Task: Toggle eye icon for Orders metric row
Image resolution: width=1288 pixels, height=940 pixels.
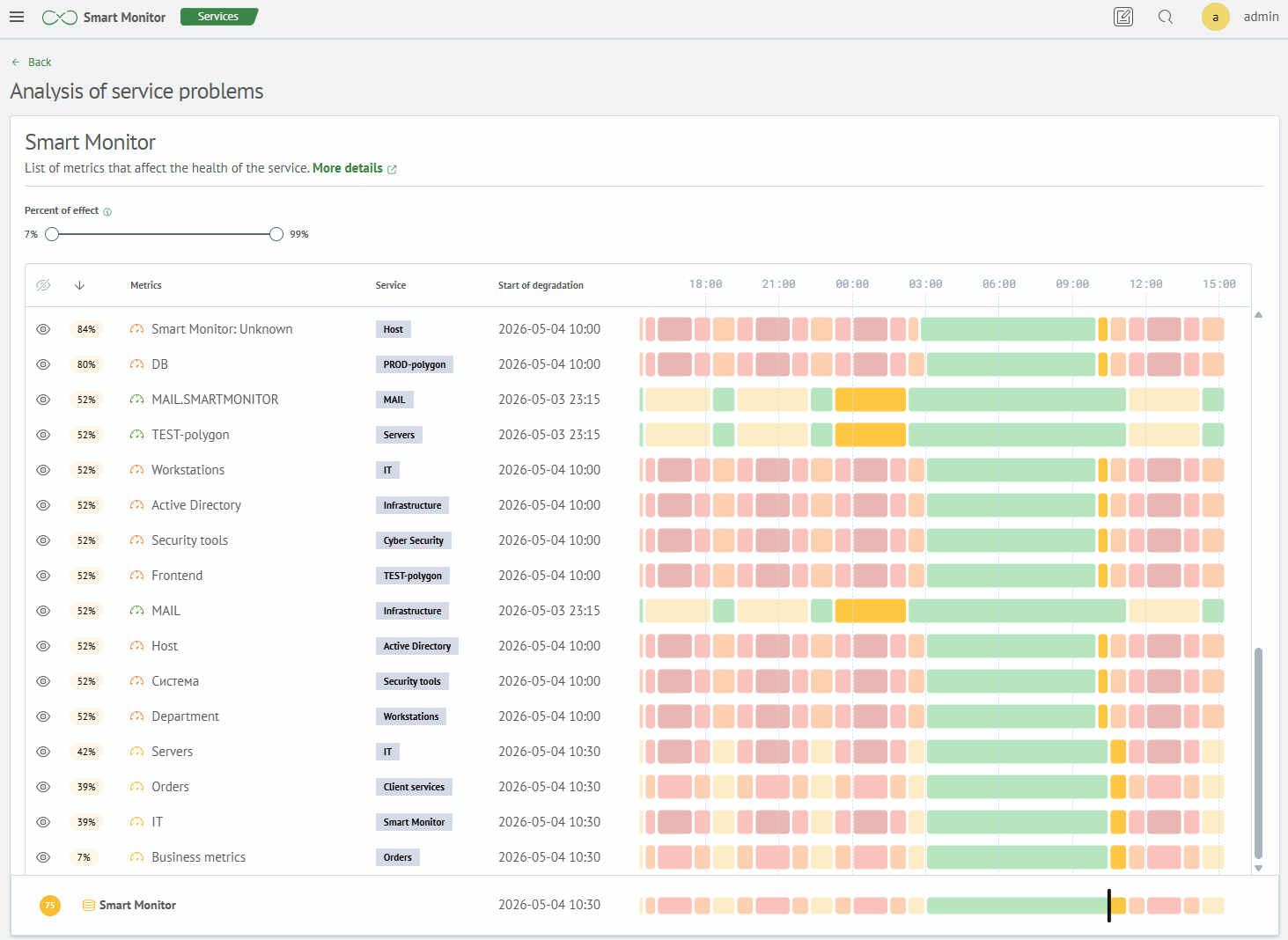Action: 43,787
